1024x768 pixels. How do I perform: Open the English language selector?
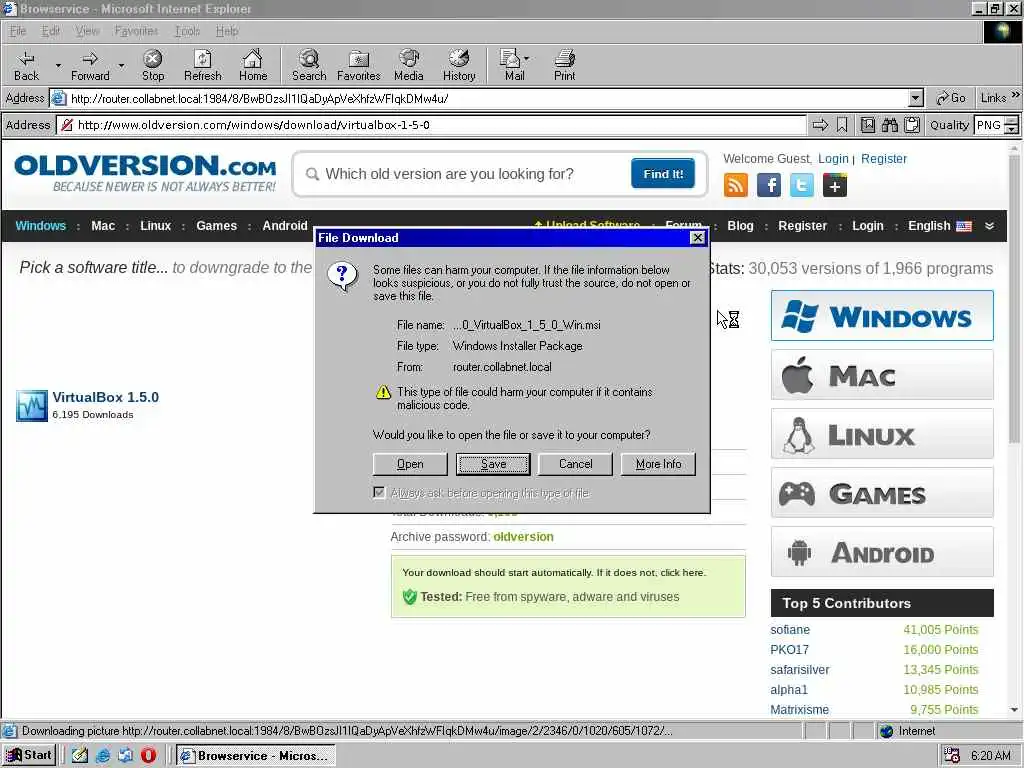click(939, 226)
